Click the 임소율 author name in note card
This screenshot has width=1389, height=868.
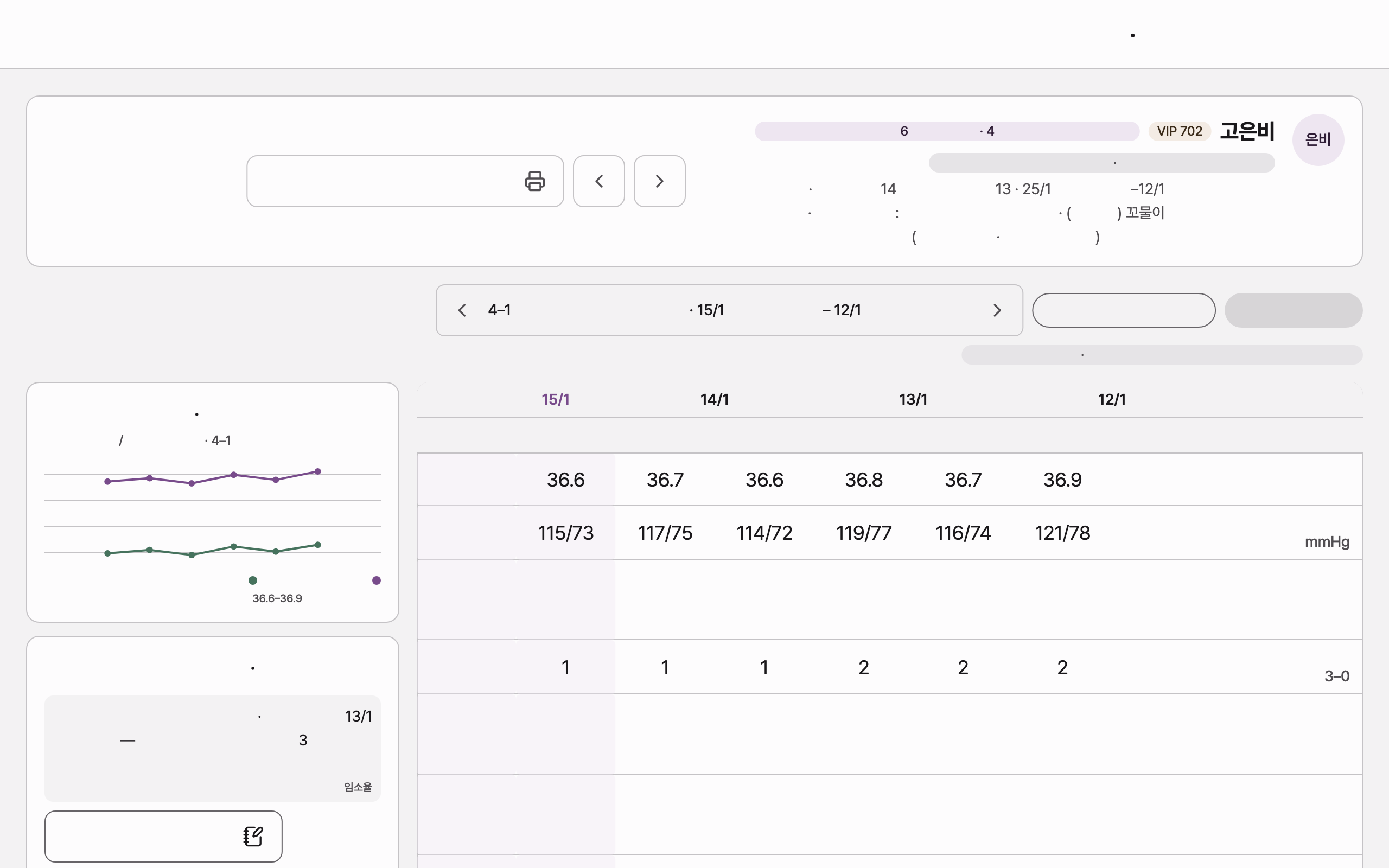(x=358, y=787)
